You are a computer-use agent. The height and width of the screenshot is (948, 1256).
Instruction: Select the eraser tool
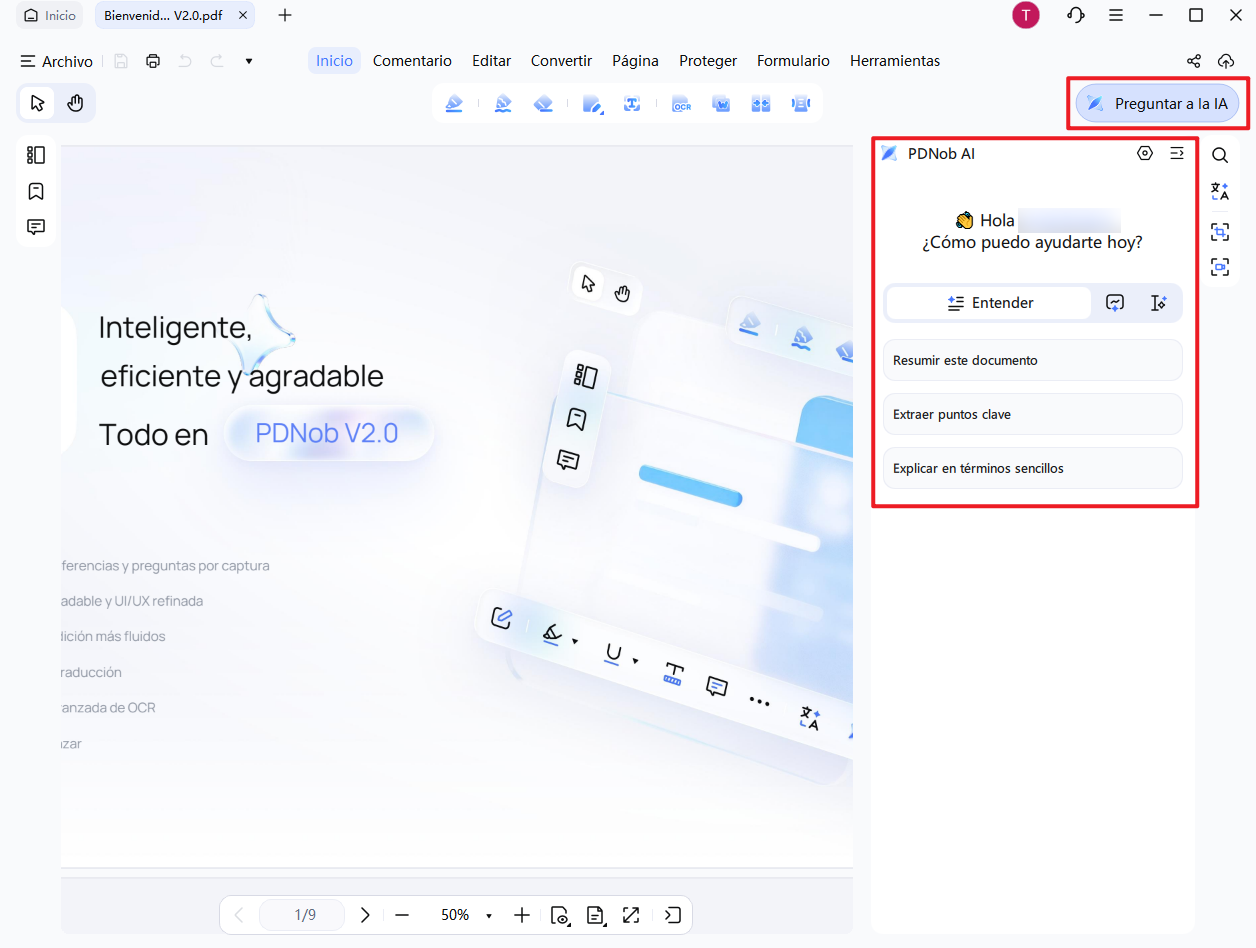click(x=543, y=103)
